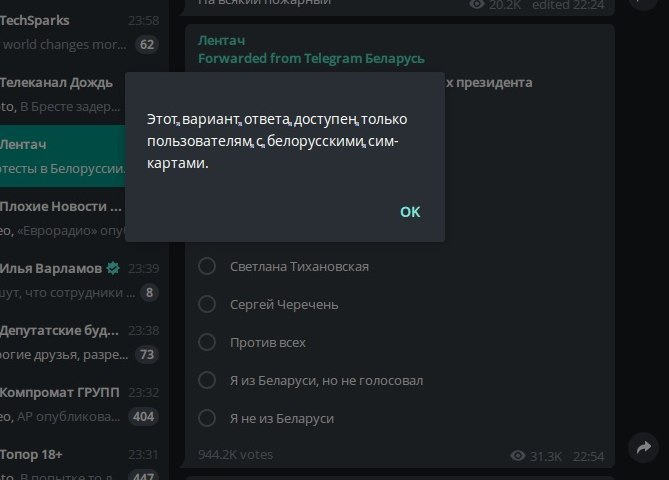Choose the Сергей Черечень poll option
Image resolution: width=669 pixels, height=480 pixels.
[207, 304]
